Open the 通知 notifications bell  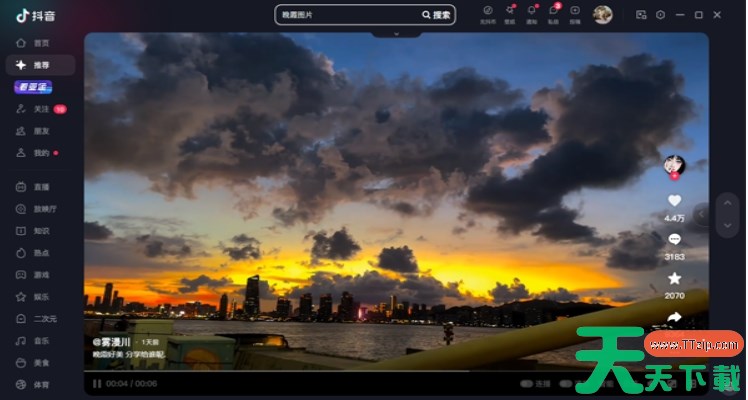pos(531,14)
